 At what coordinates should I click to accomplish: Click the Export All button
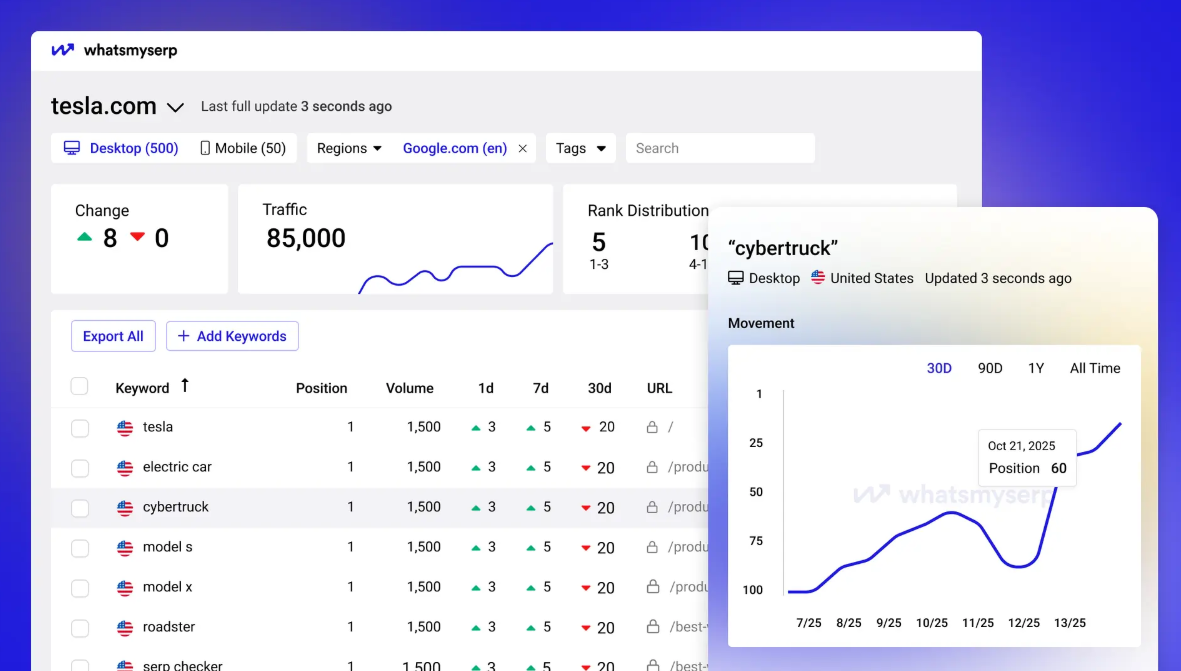click(x=113, y=336)
